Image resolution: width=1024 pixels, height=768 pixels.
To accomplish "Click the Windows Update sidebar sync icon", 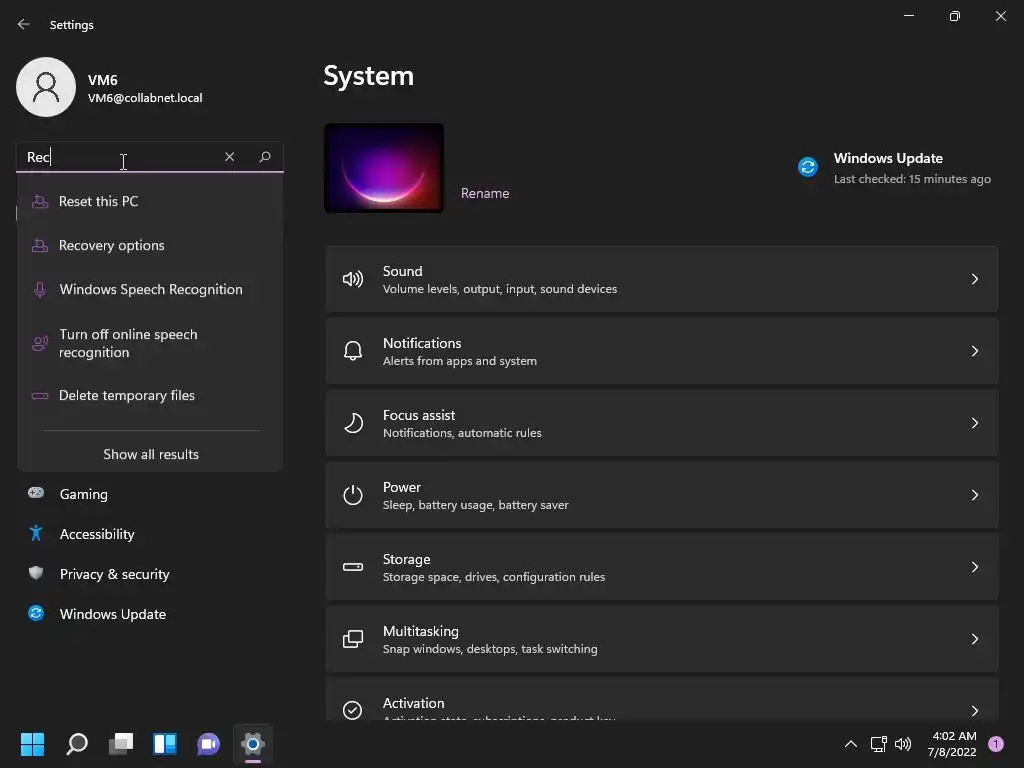I will [36, 613].
